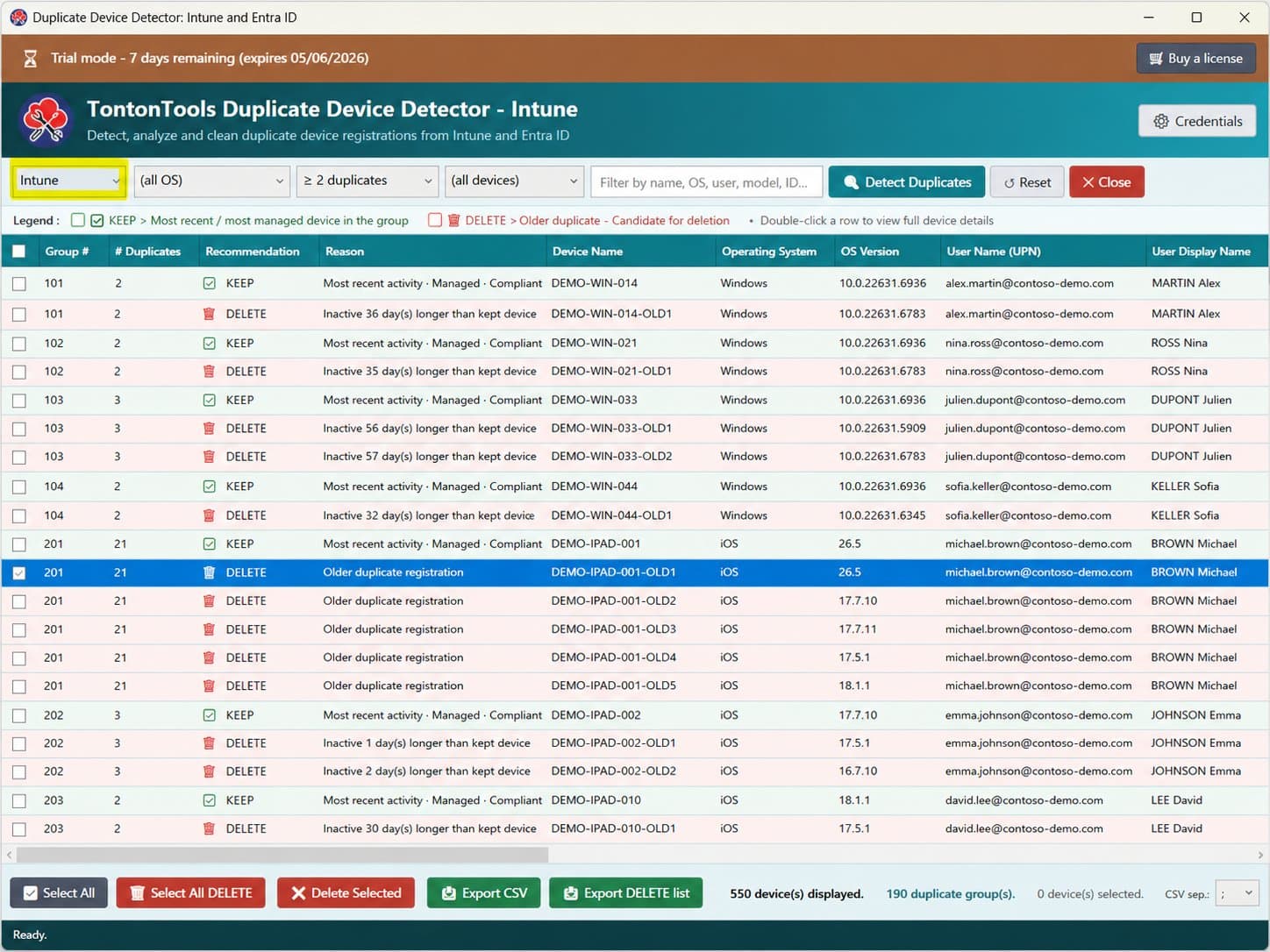The height and width of the screenshot is (952, 1270).
Task: Click the trash icon for DEMO-IPAD-002-OLD1
Action: click(209, 743)
